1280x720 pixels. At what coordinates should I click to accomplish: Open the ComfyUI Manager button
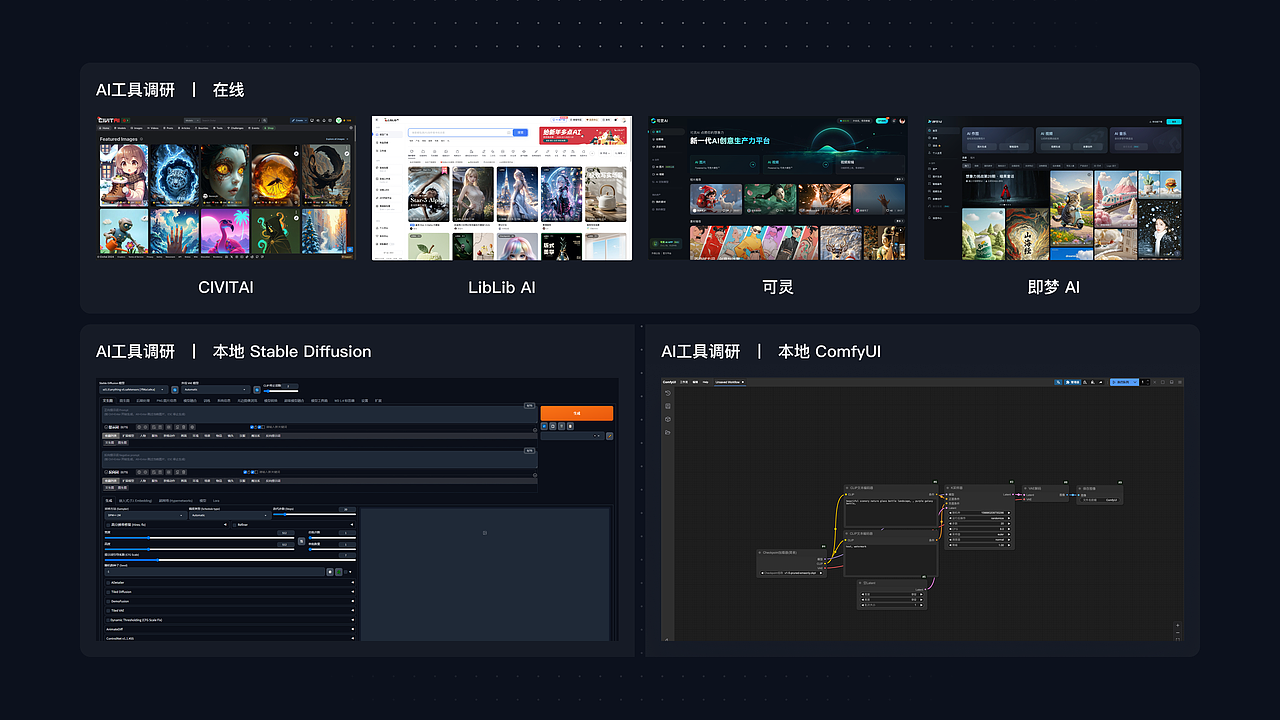(1073, 382)
